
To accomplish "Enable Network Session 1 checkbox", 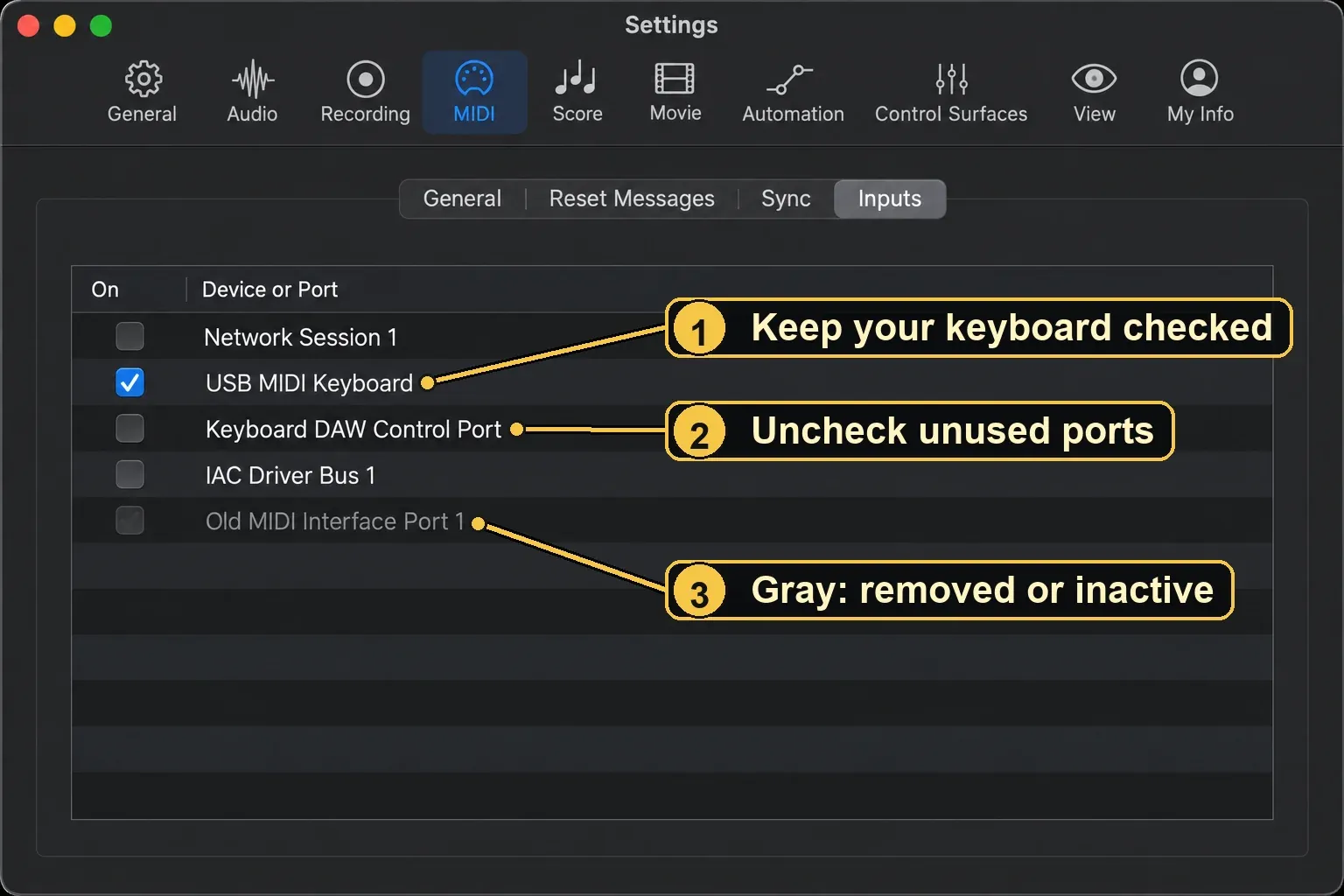I will click(x=130, y=336).
